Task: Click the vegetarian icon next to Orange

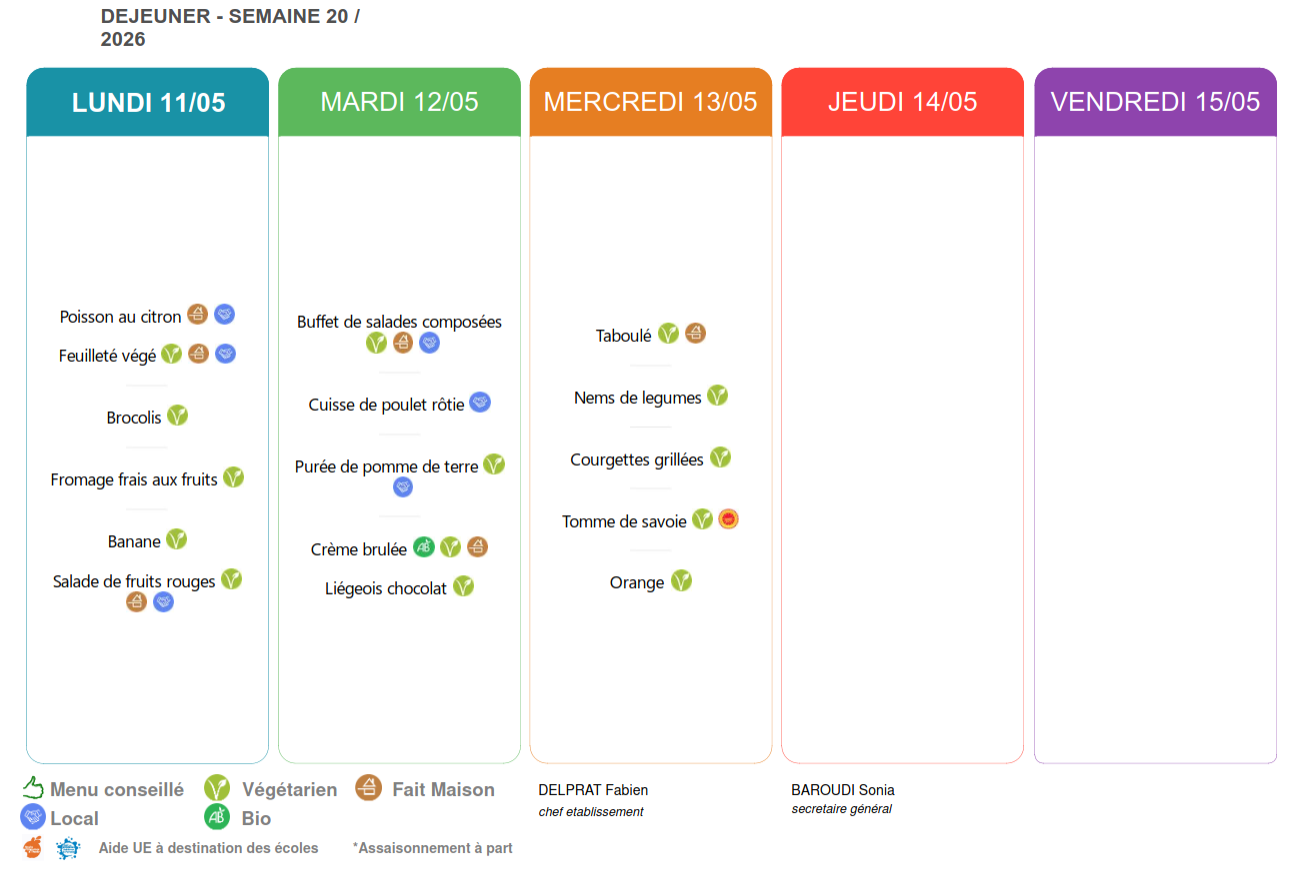Action: pos(681,580)
